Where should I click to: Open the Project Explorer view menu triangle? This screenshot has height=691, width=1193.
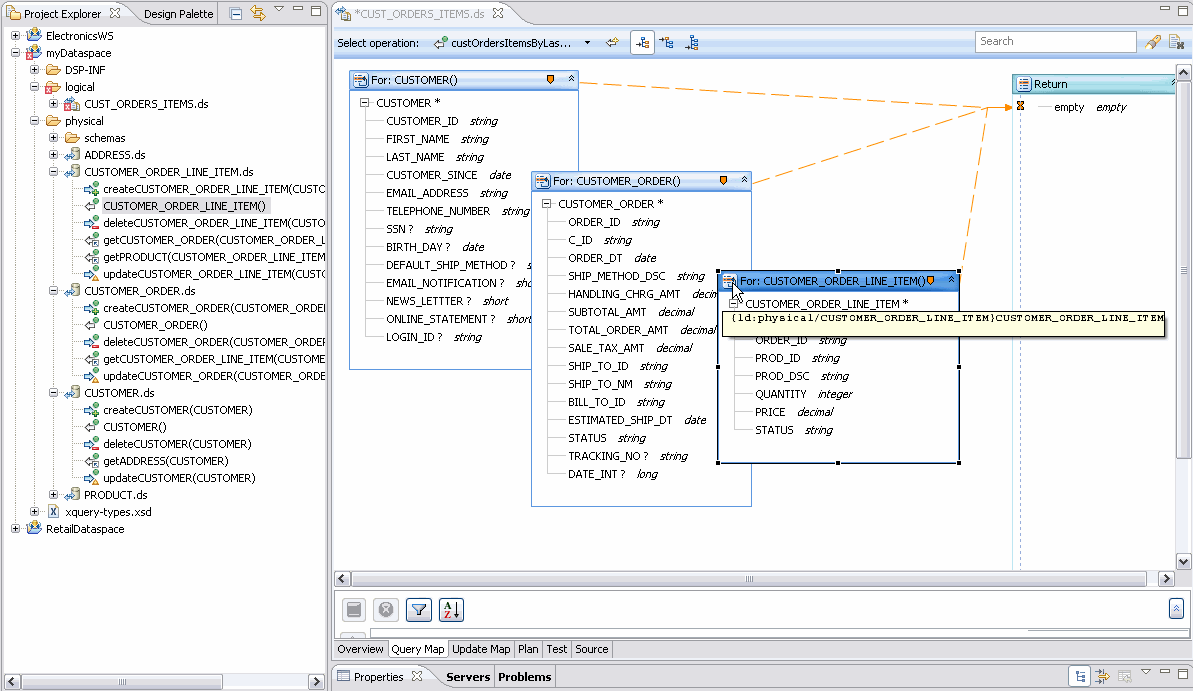coord(278,10)
